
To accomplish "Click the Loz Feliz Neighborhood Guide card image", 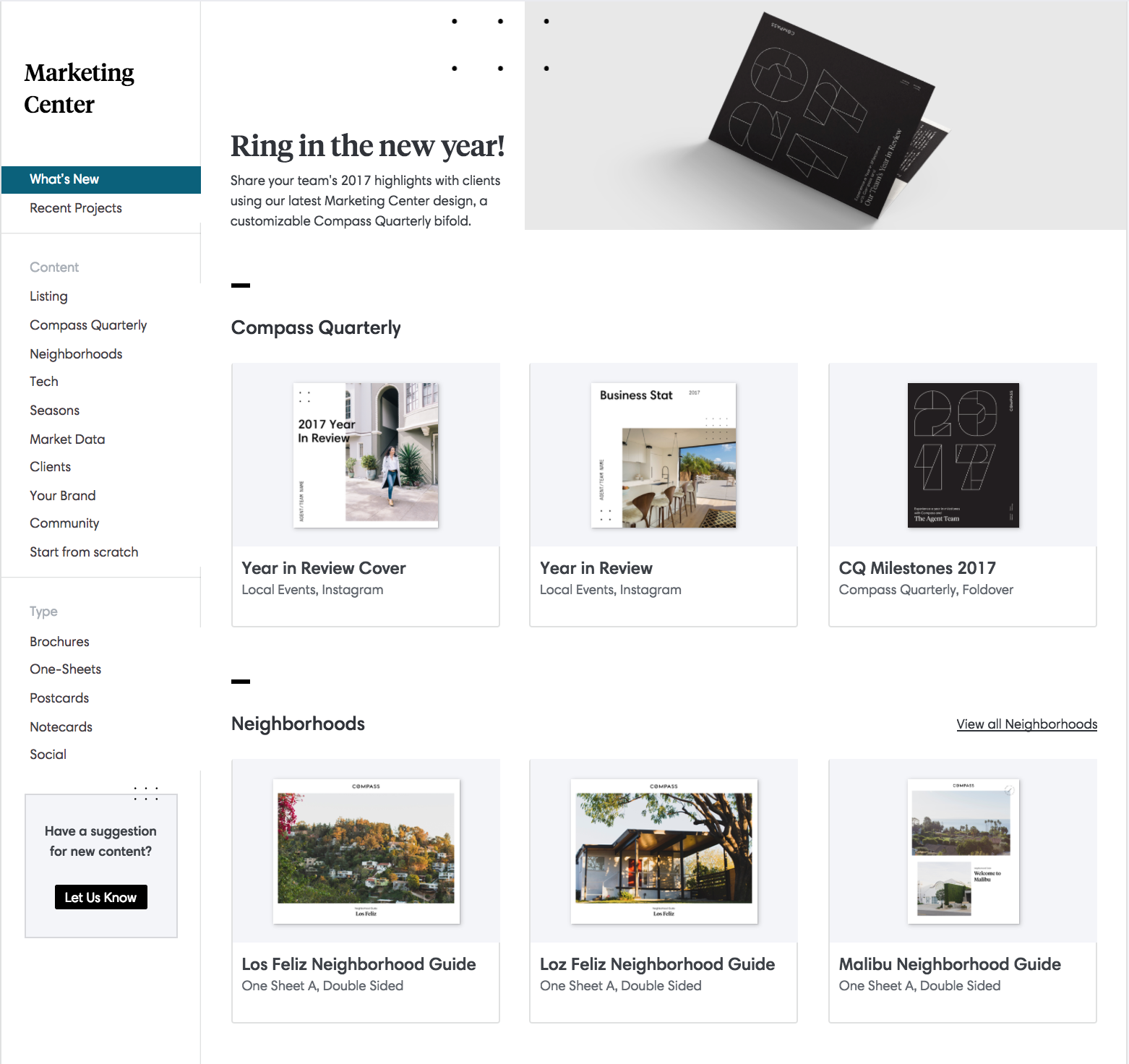I will coord(664,851).
